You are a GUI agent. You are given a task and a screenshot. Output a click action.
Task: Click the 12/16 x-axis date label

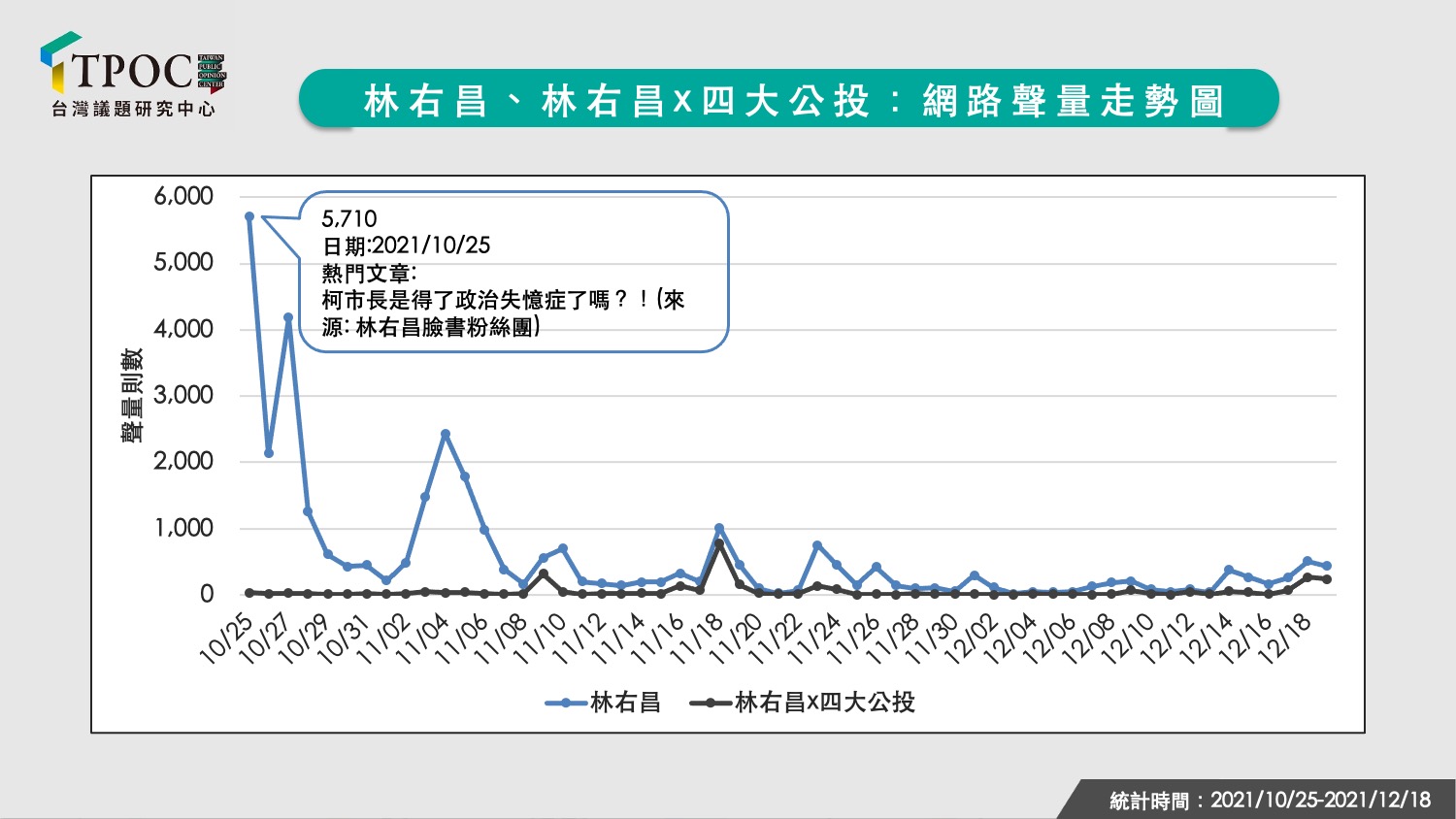tap(1246, 638)
